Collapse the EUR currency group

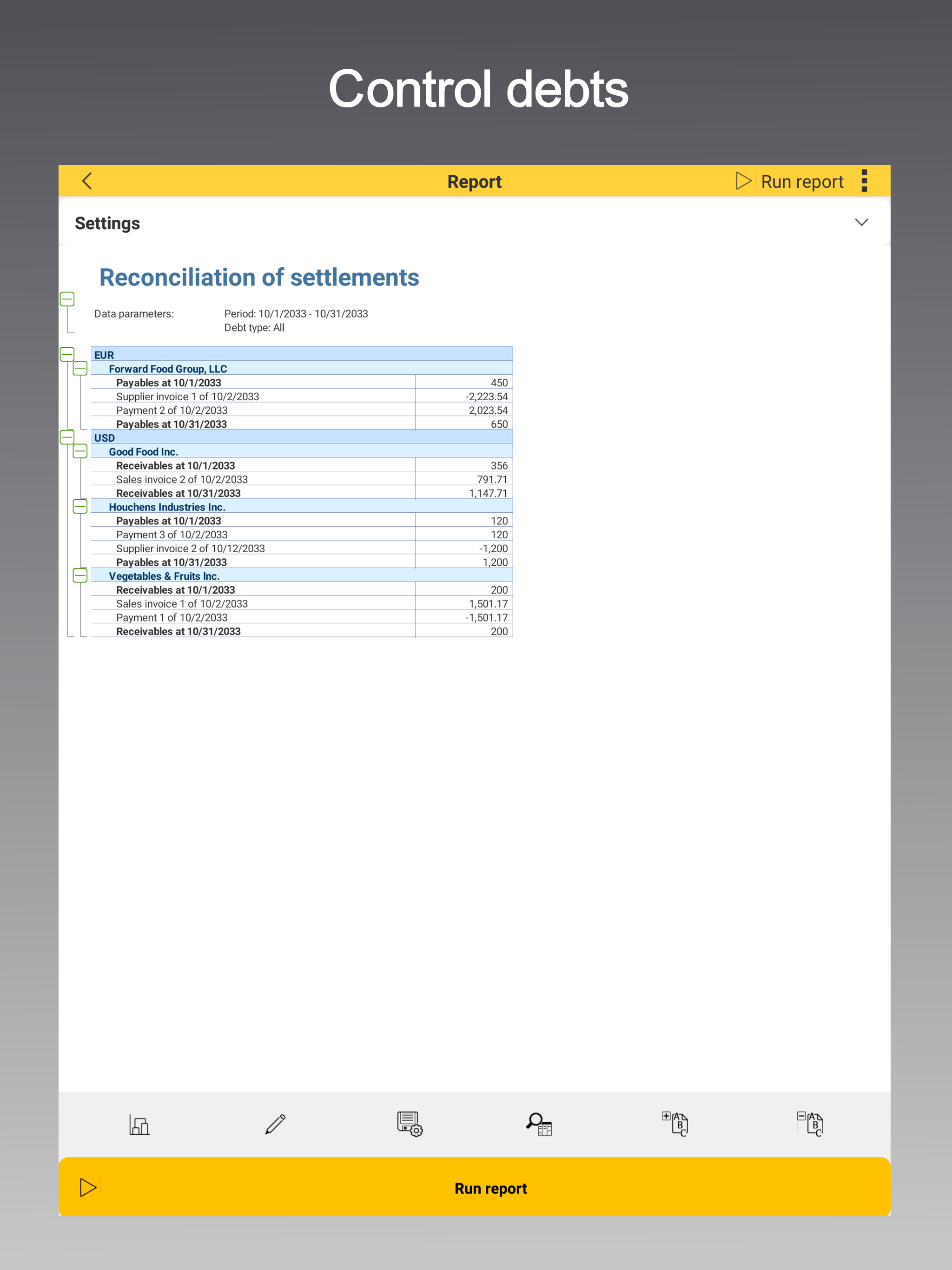pyautogui.click(x=67, y=354)
